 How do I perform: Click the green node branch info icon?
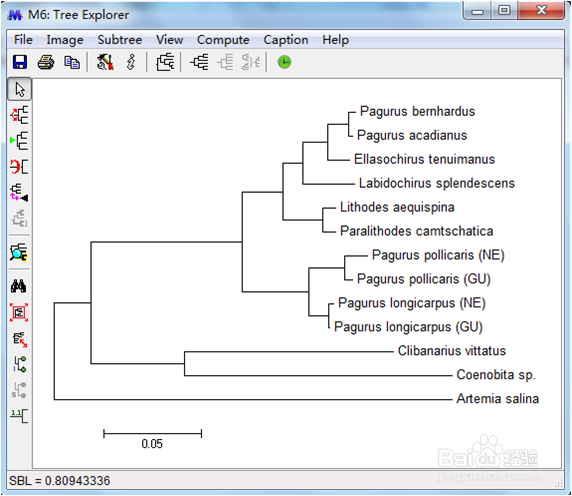(20, 364)
